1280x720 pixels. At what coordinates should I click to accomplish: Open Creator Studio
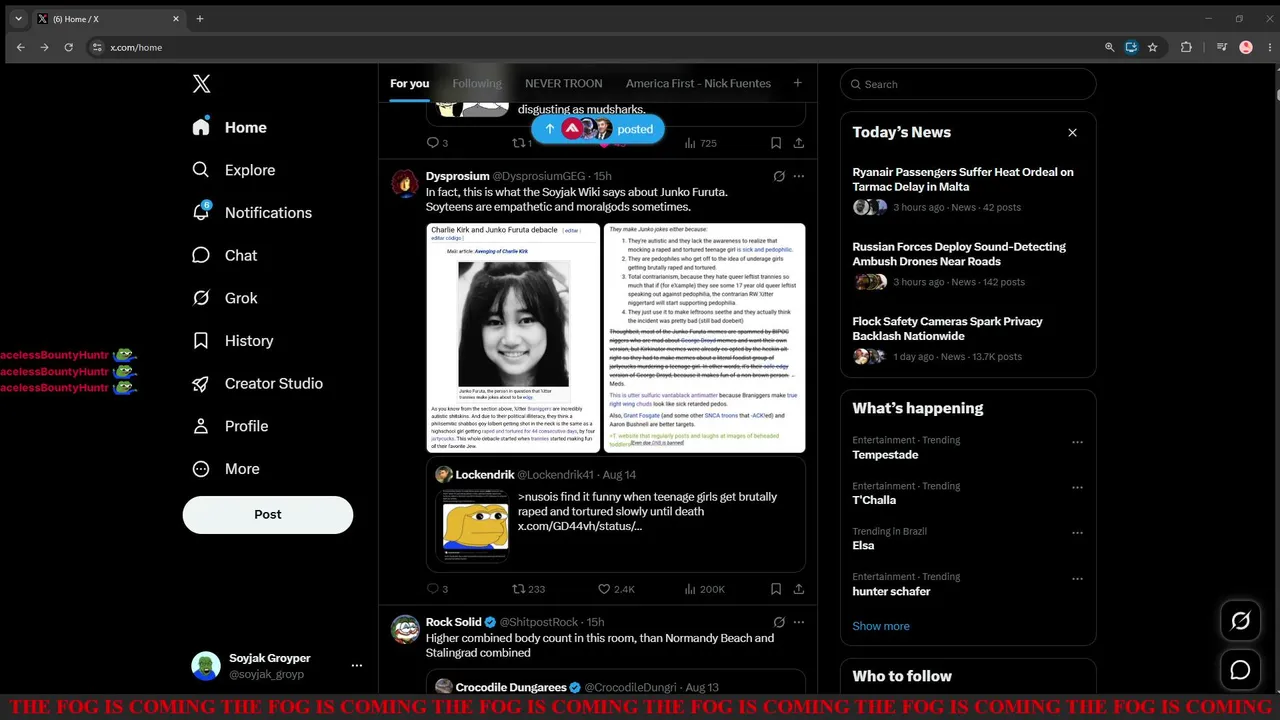click(x=258, y=383)
